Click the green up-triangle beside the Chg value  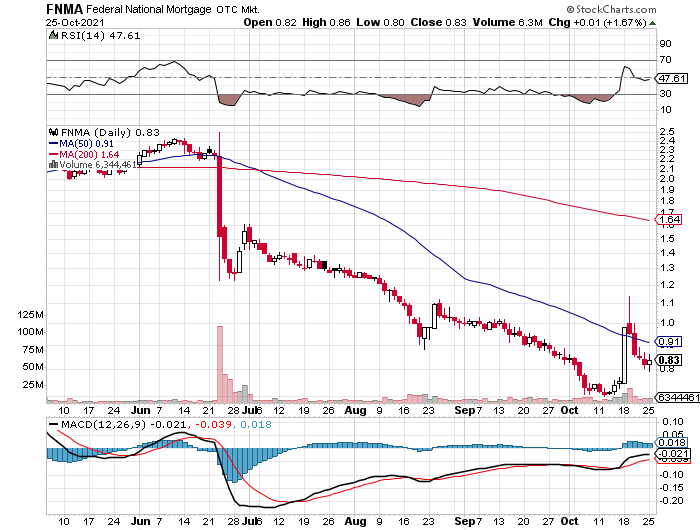(x=652, y=23)
